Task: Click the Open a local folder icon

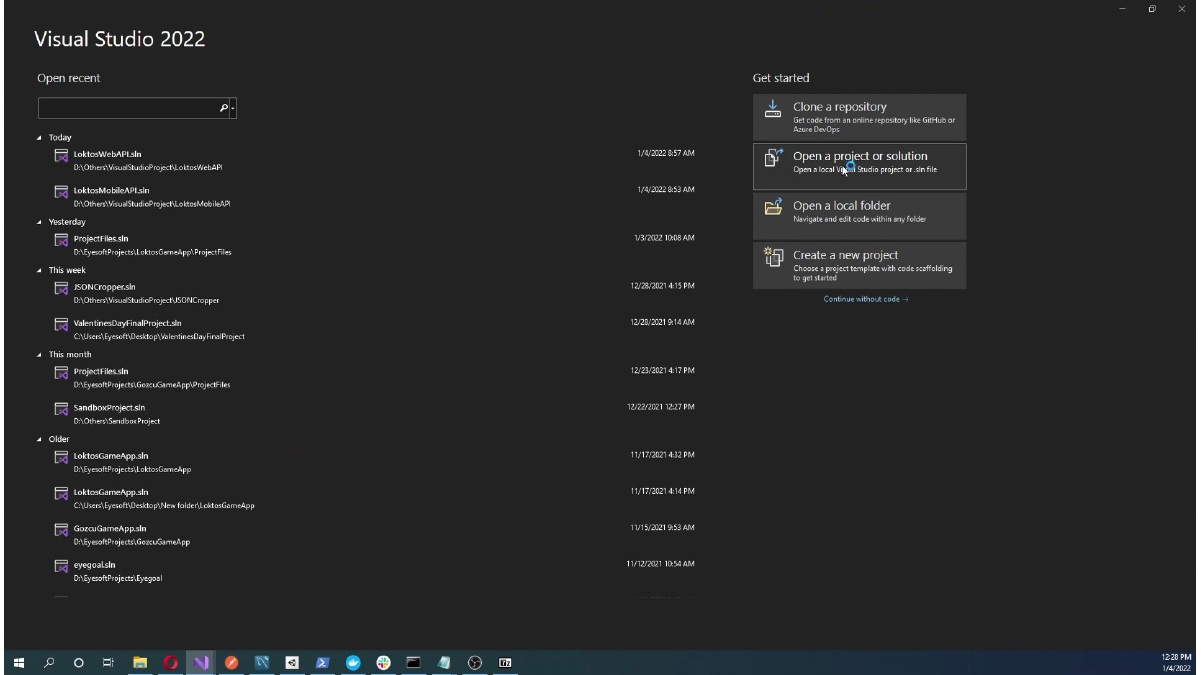Action: coord(773,206)
